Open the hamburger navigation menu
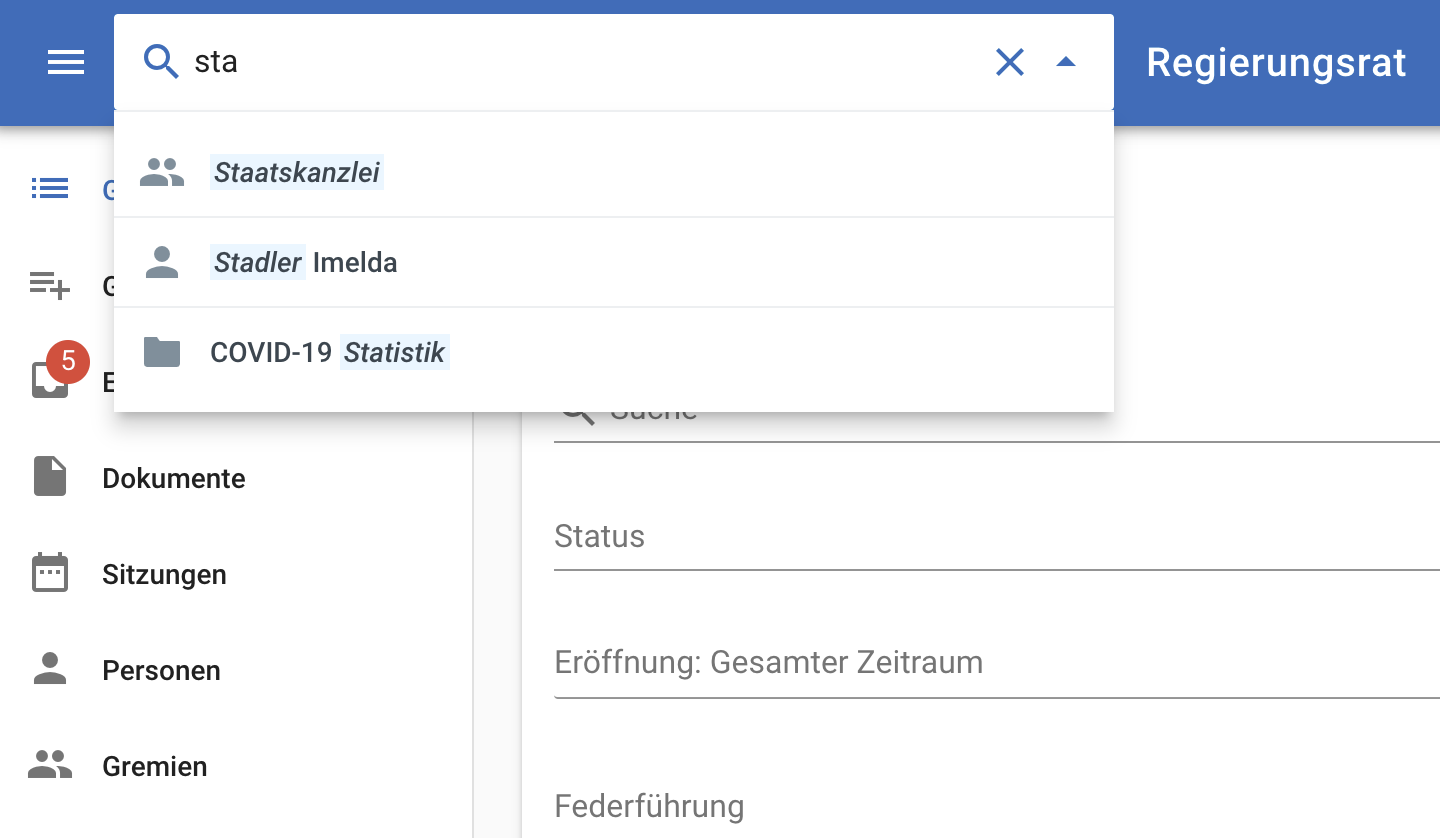Image resolution: width=1440 pixels, height=838 pixels. 66,63
